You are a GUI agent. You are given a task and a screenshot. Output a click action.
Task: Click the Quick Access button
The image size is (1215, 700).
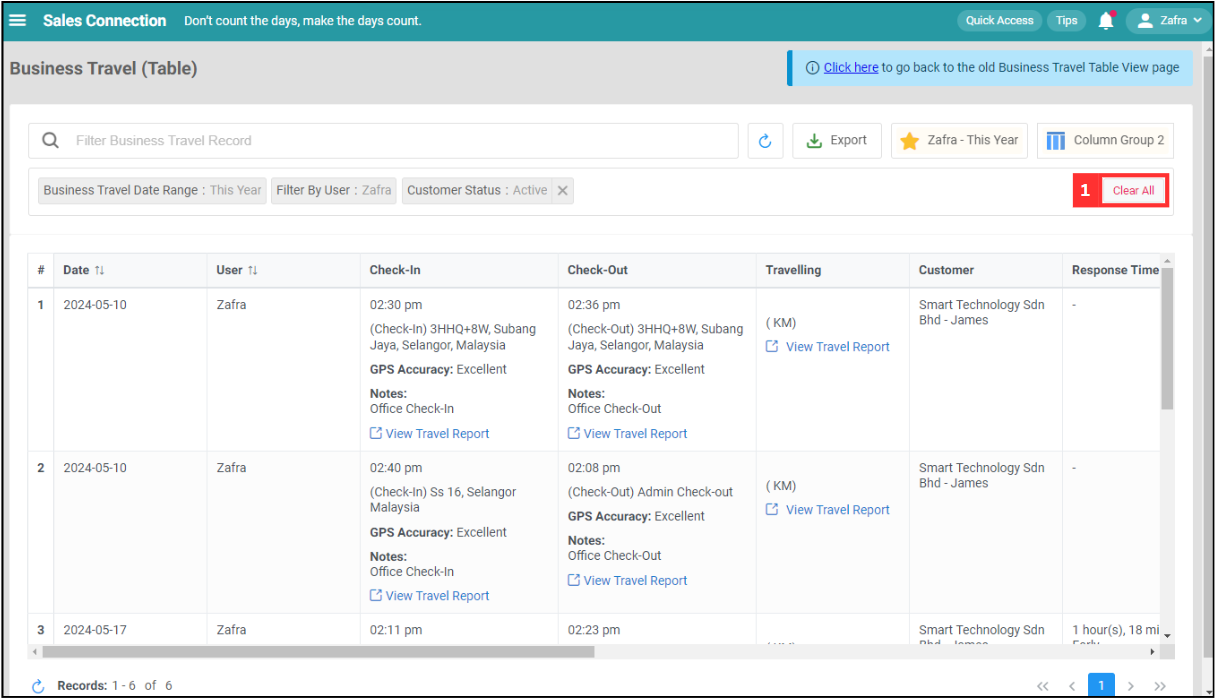tap(999, 20)
